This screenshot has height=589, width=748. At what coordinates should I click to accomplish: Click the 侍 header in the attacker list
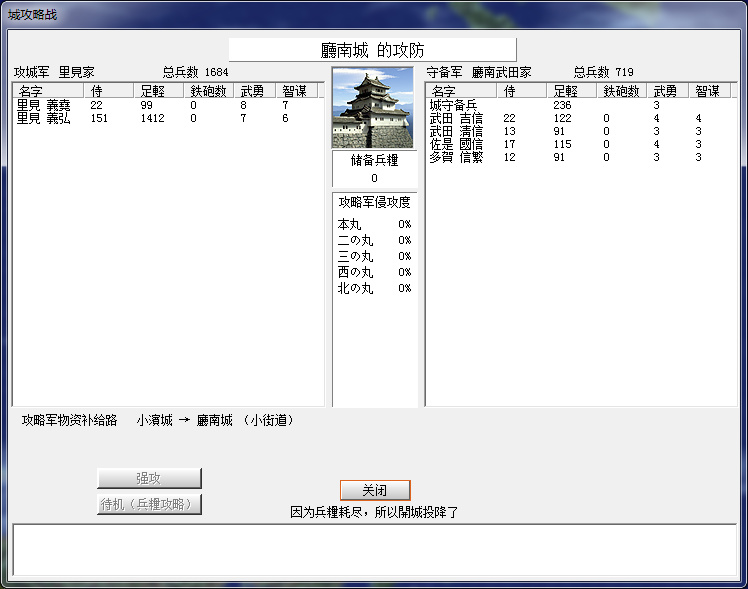[x=108, y=91]
